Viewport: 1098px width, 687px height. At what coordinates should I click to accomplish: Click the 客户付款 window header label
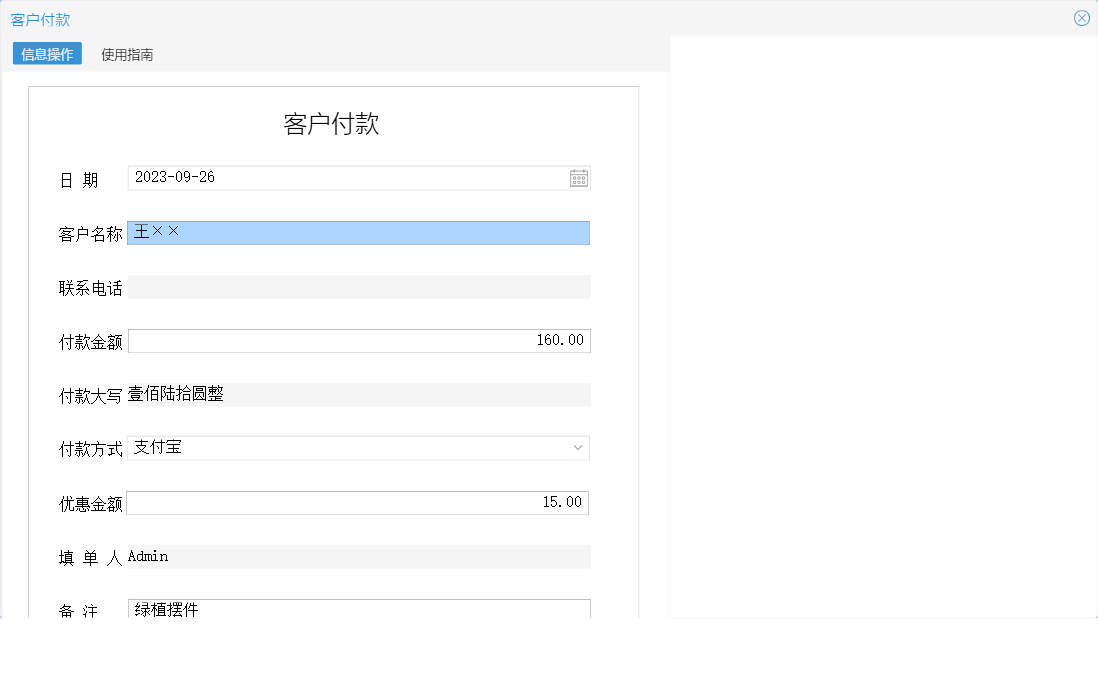pos(41,18)
